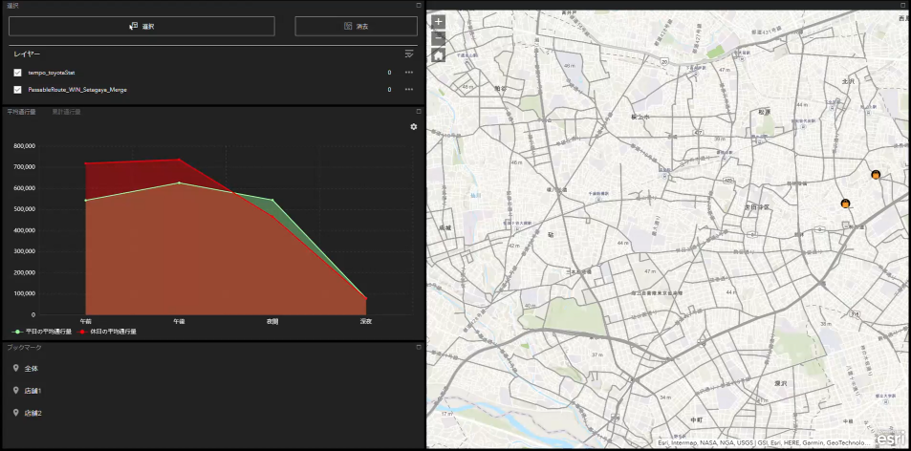Click the Esri logo on the map

click(x=890, y=438)
